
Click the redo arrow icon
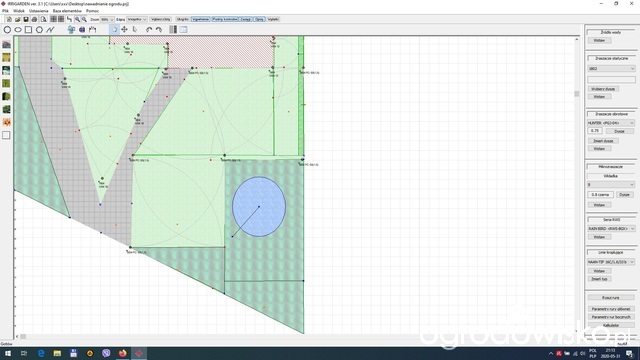point(159,30)
